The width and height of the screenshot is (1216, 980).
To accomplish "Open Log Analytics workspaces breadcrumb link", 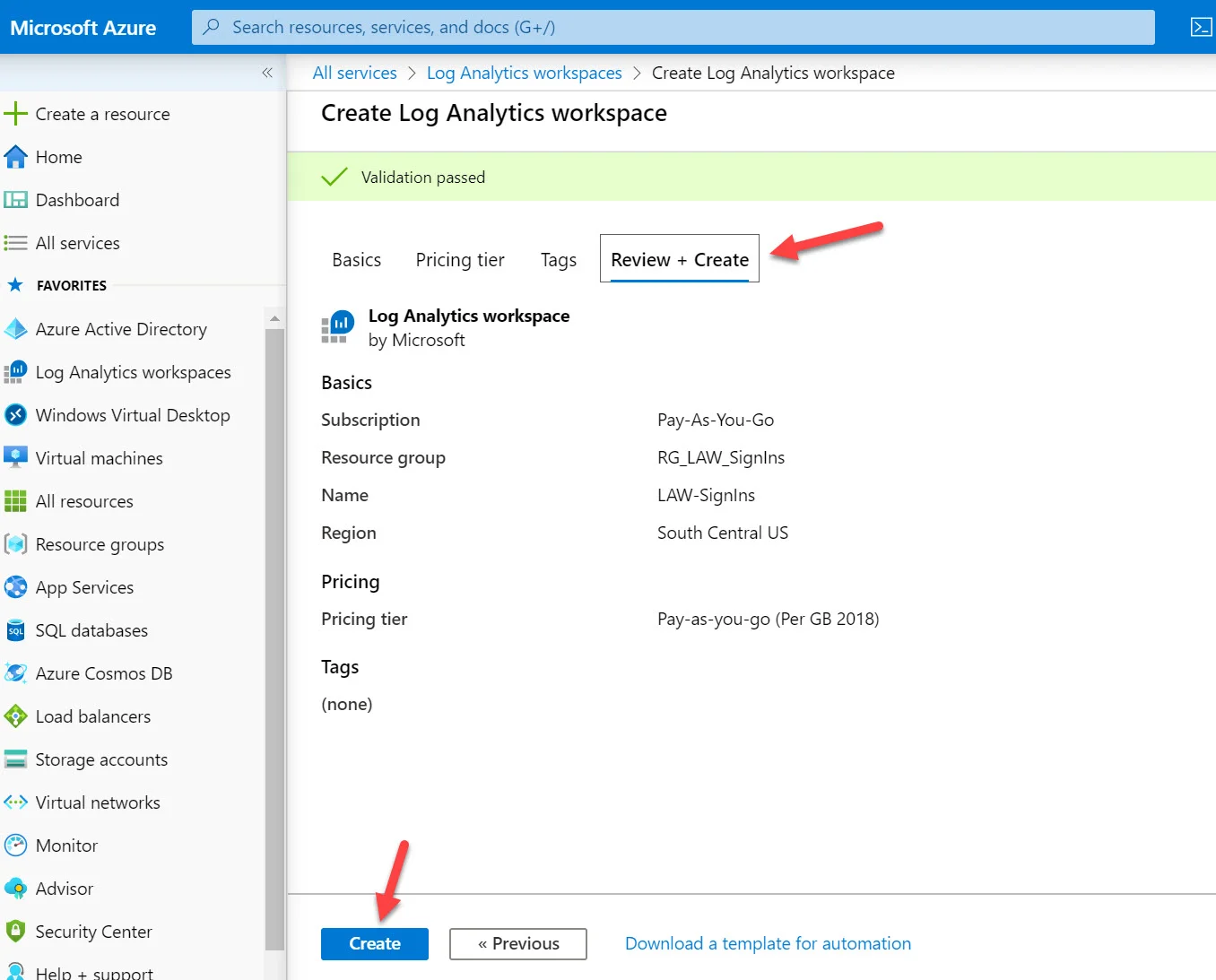I will click(x=525, y=73).
